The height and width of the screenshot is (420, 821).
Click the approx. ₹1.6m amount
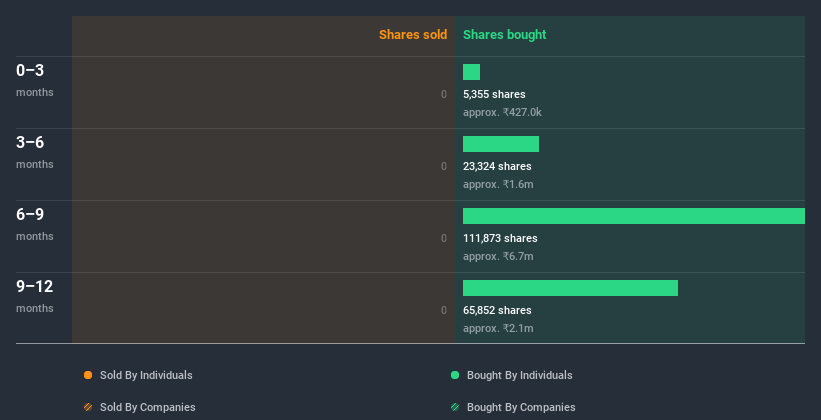tap(498, 184)
